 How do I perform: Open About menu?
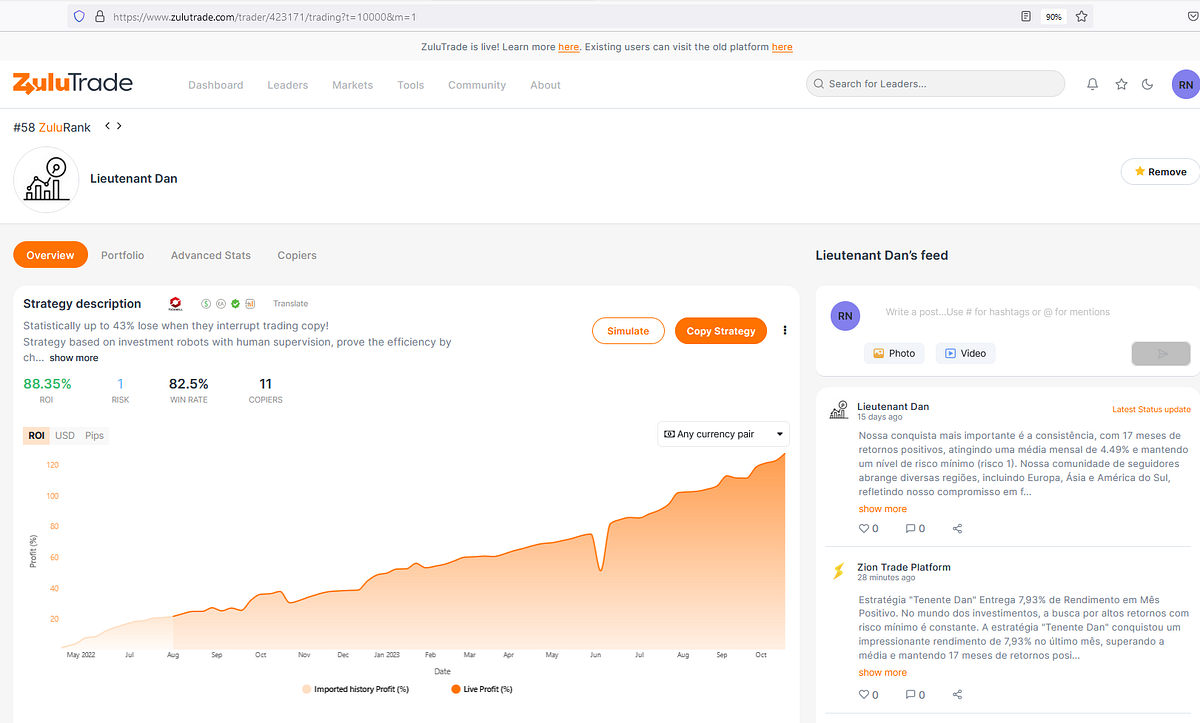[x=546, y=85]
